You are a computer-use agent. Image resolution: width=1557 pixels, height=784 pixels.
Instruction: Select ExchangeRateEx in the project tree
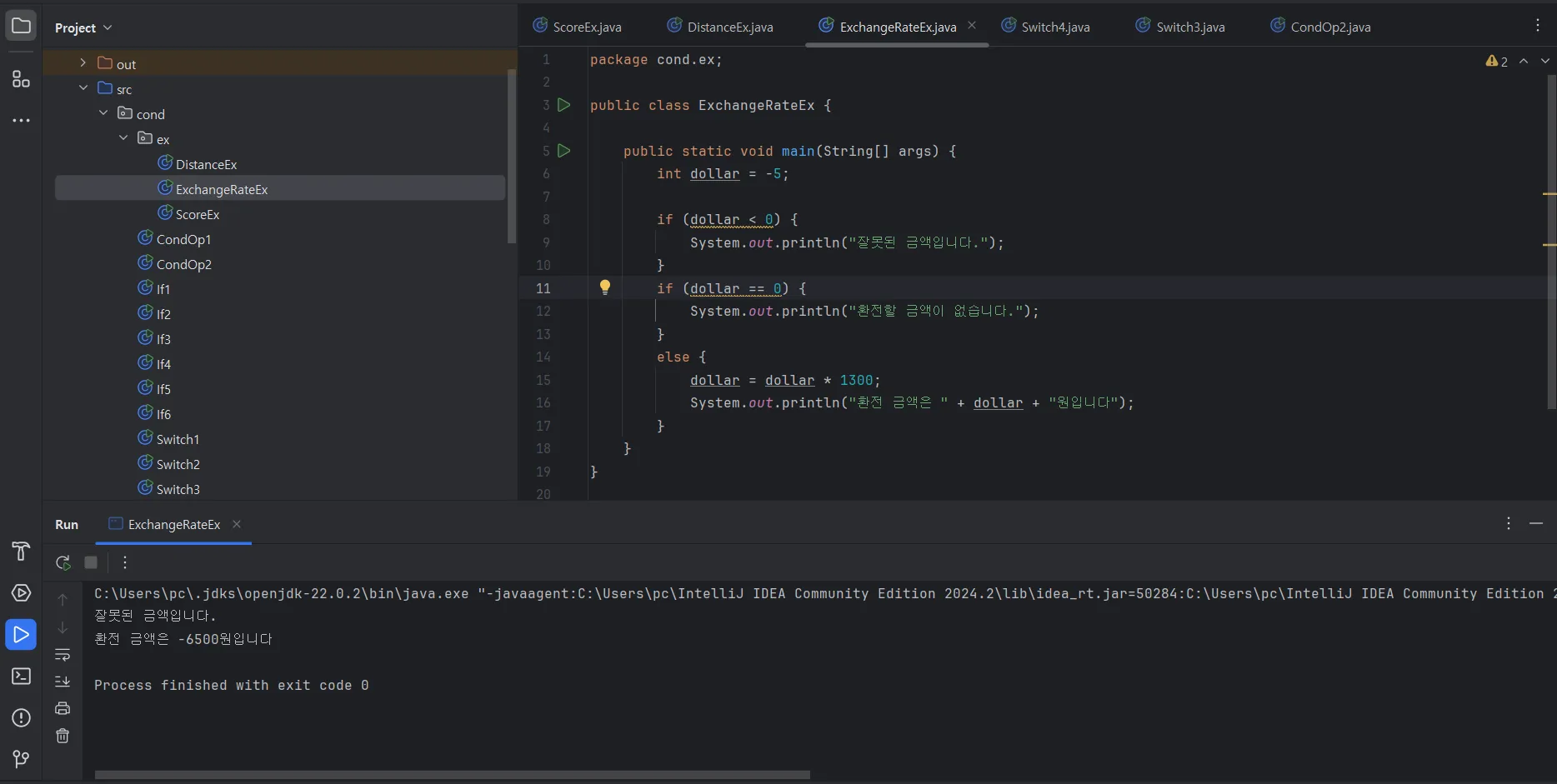[x=280, y=189]
